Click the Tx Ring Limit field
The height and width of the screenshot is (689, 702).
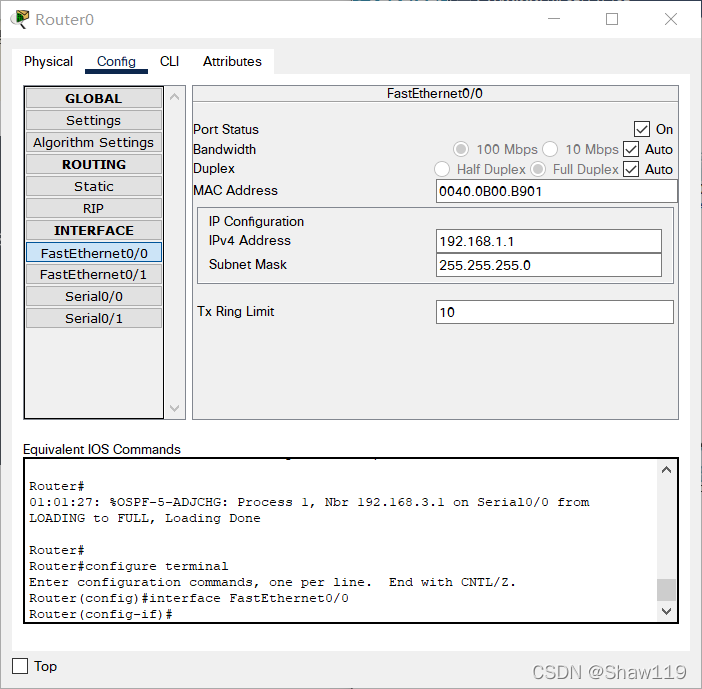click(x=555, y=312)
